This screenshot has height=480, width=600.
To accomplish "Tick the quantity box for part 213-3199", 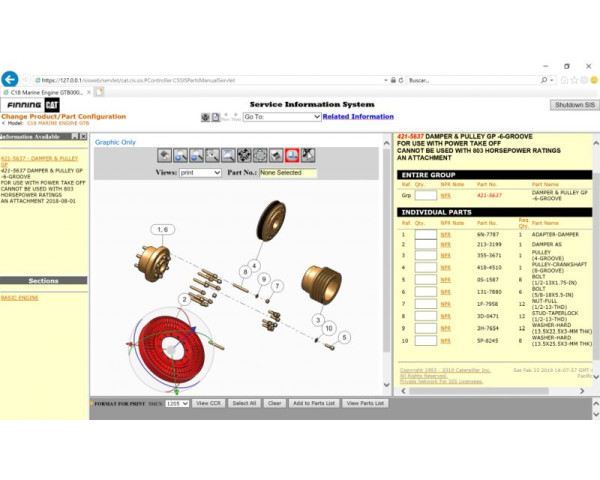I will [425, 243].
